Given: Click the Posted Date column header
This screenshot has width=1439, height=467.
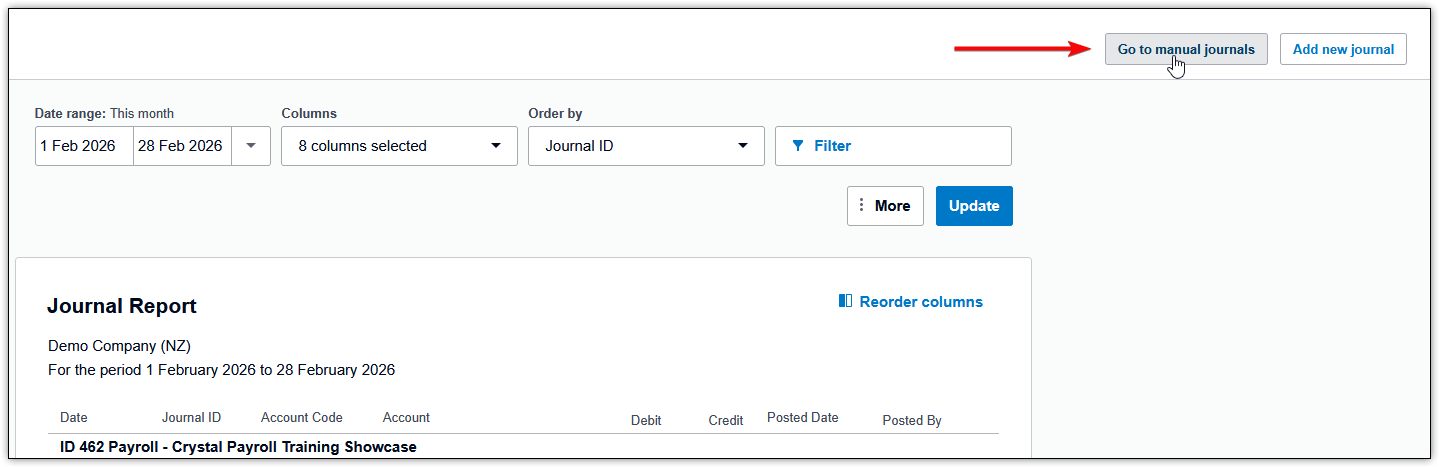Looking at the screenshot, I should click(x=802, y=418).
